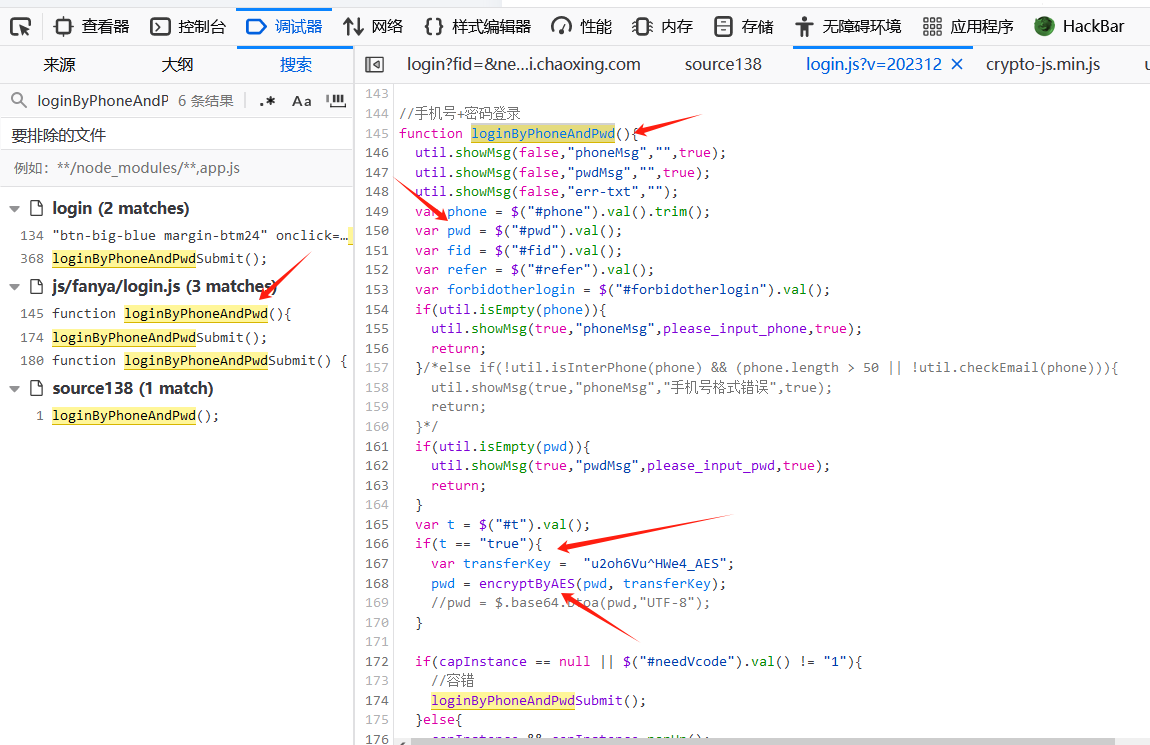Click the search magnifier icon
Image resolution: width=1150 pixels, height=745 pixels.
tap(19, 100)
